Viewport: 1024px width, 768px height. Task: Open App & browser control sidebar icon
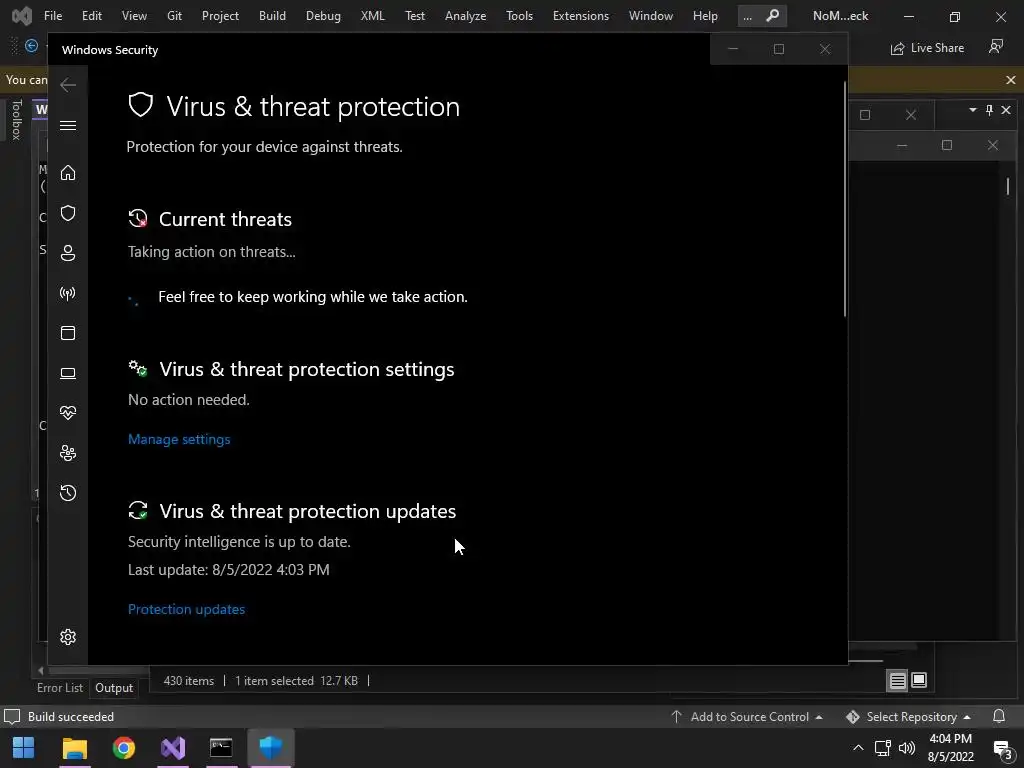(x=68, y=333)
